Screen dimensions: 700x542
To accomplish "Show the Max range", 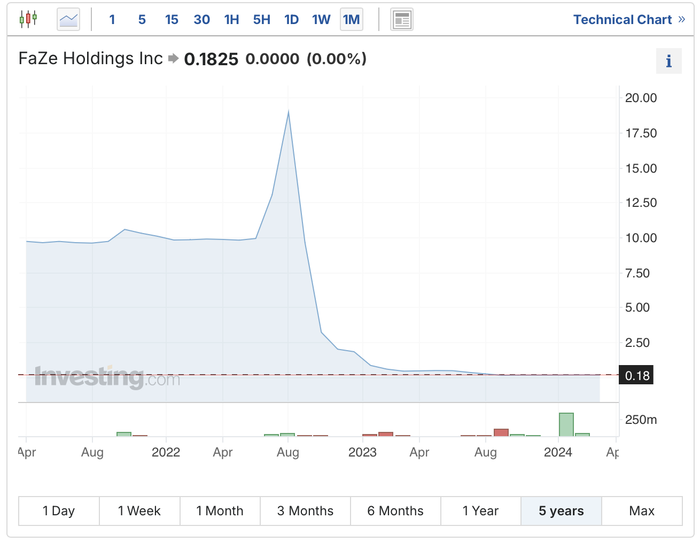I will [x=642, y=511].
